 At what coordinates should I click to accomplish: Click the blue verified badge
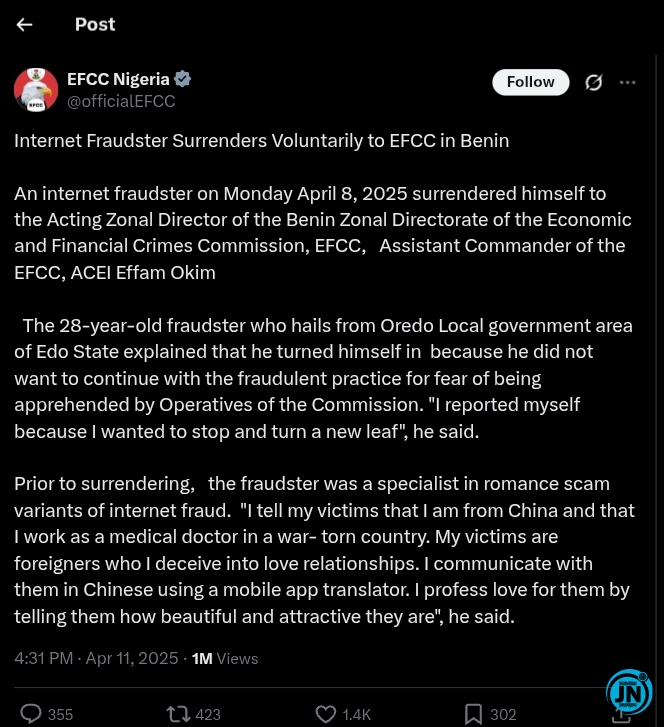(182, 79)
